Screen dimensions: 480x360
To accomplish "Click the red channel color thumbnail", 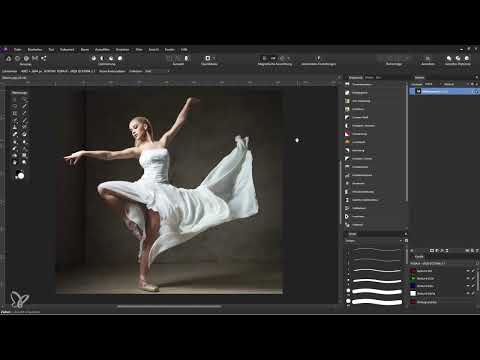I will (x=413, y=271).
